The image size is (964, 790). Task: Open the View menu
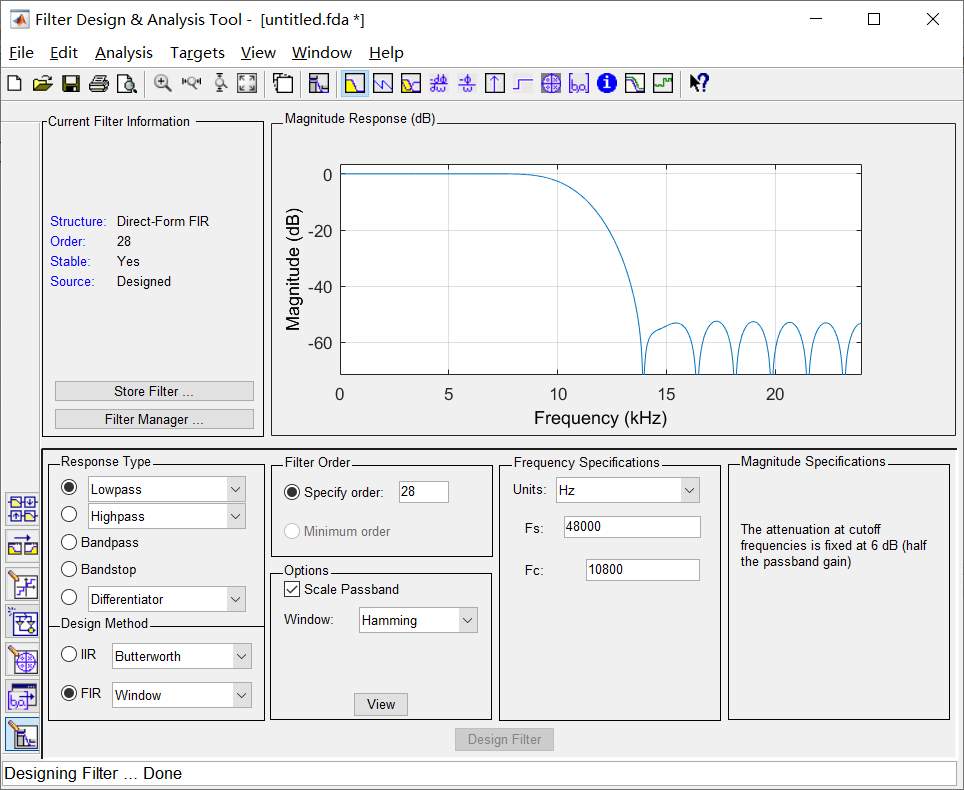click(x=258, y=53)
